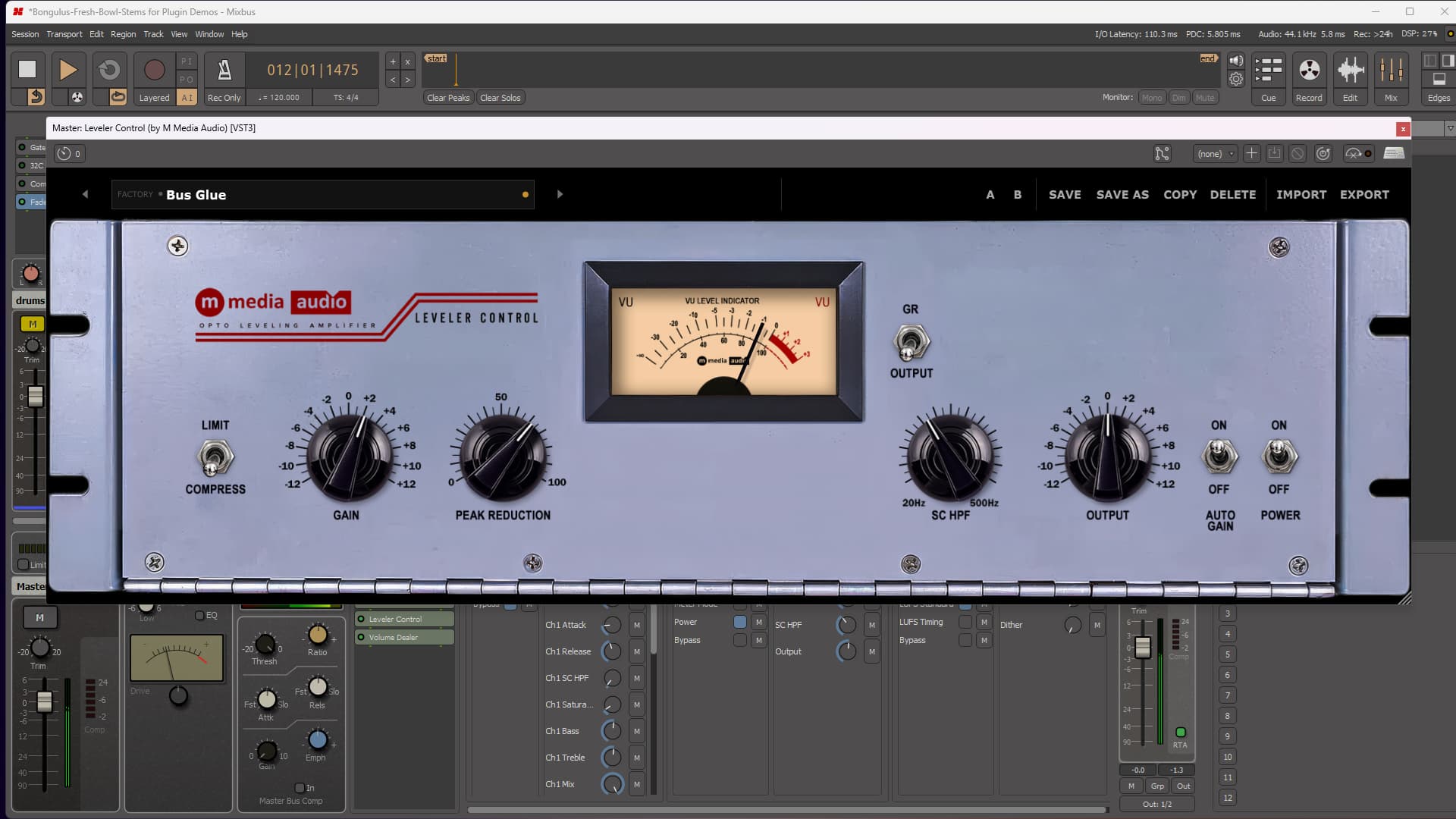Screen dimensions: 1456x819
Task: Click the Clear Peaks button
Action: tap(448, 97)
